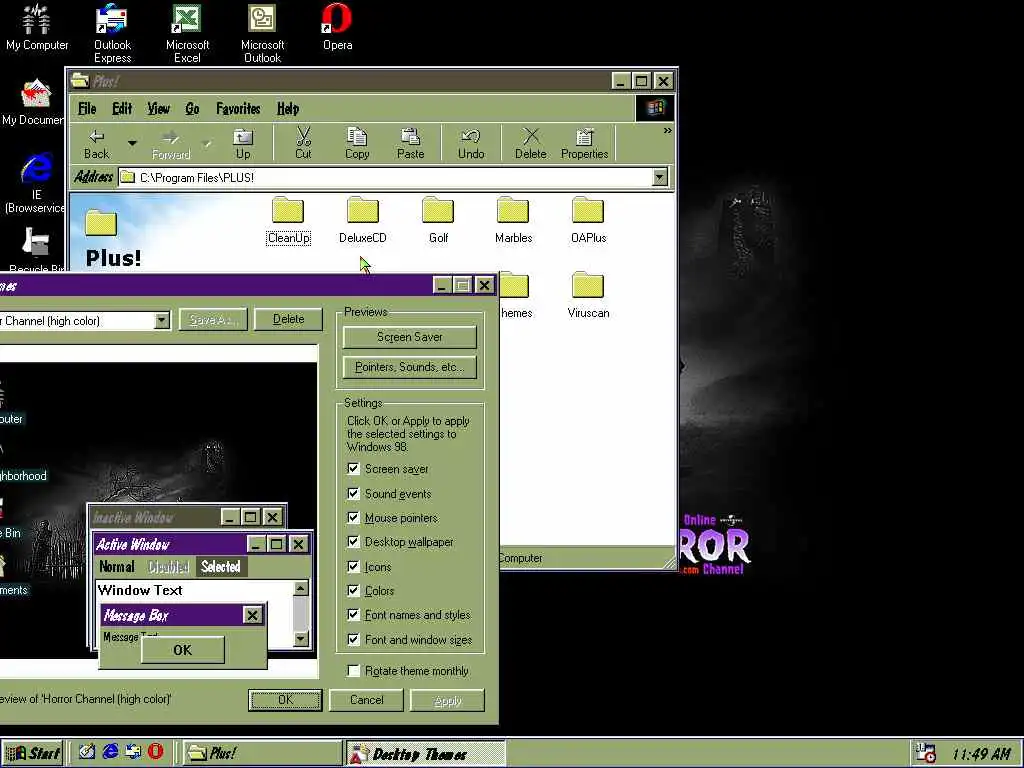Go Back in Plus! explorer toolbar
Screen dimensions: 1024x768
pyautogui.click(x=97, y=144)
